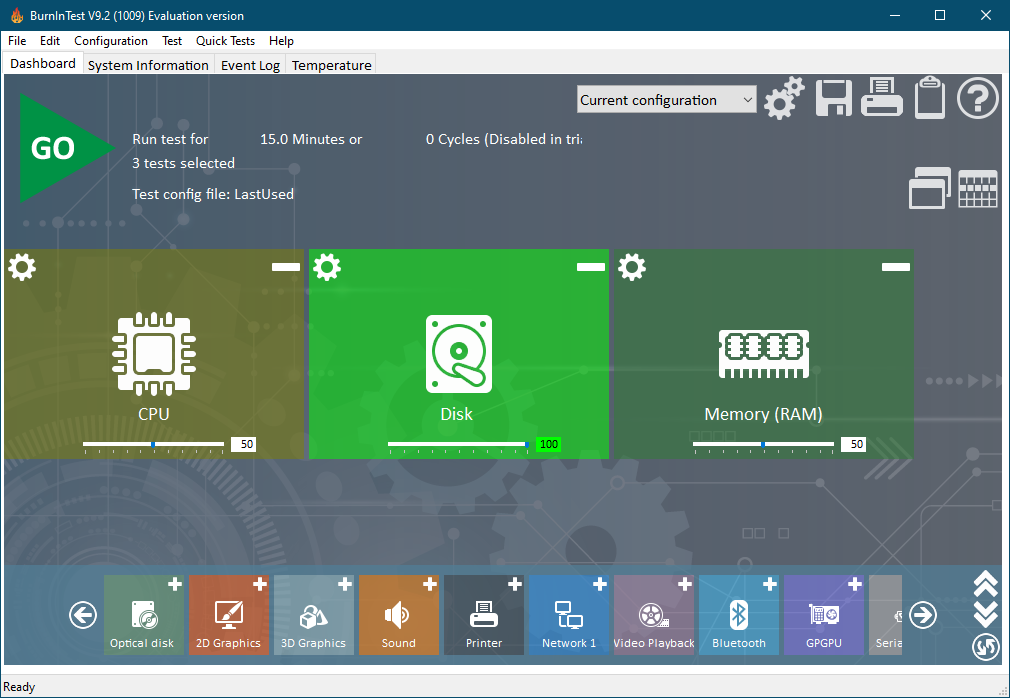This screenshot has height=698, width=1010.
Task: Adjust the Memory duty cycle slider
Action: click(763, 444)
